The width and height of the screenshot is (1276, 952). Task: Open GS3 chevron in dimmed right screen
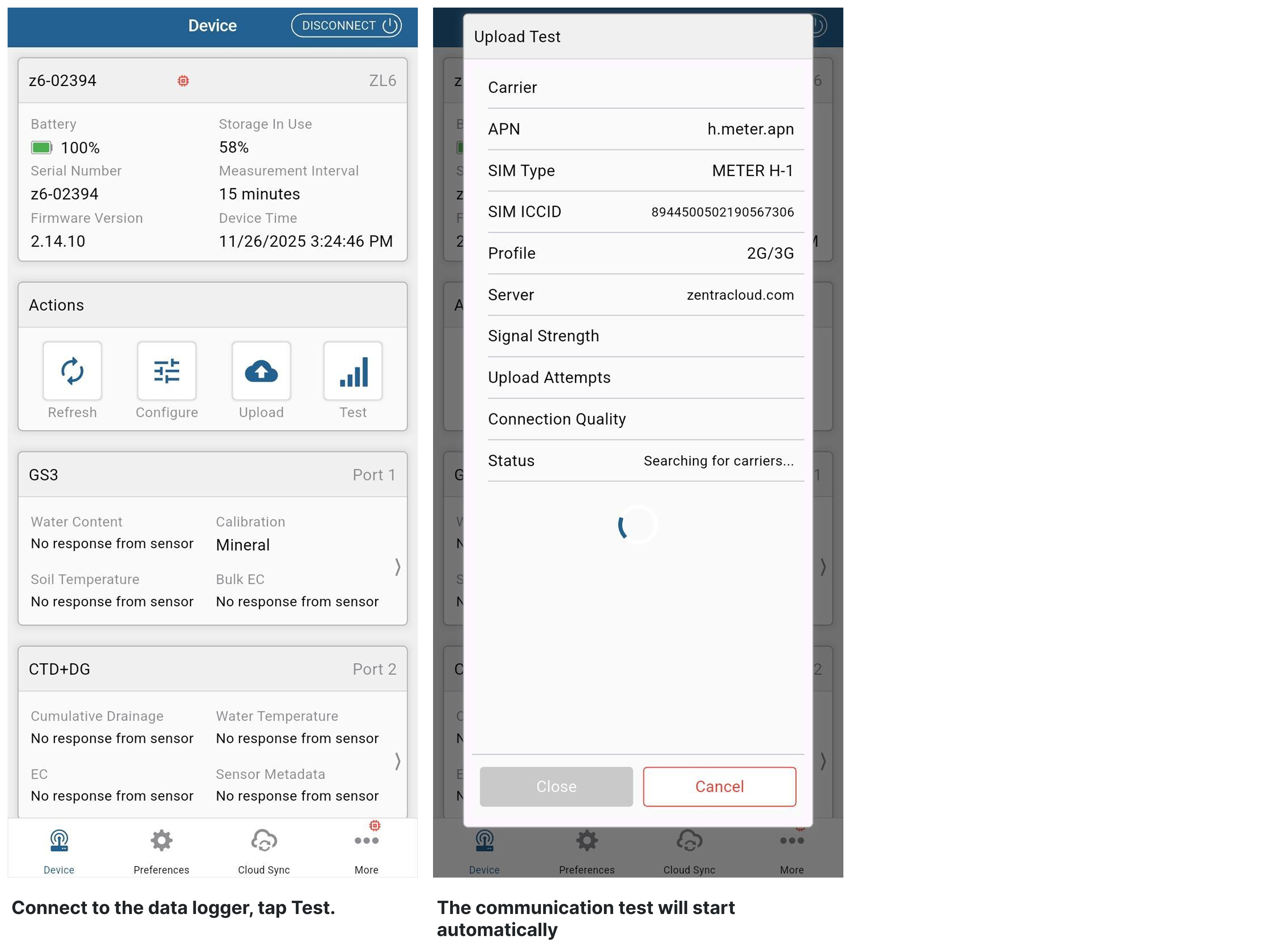pyautogui.click(x=823, y=567)
